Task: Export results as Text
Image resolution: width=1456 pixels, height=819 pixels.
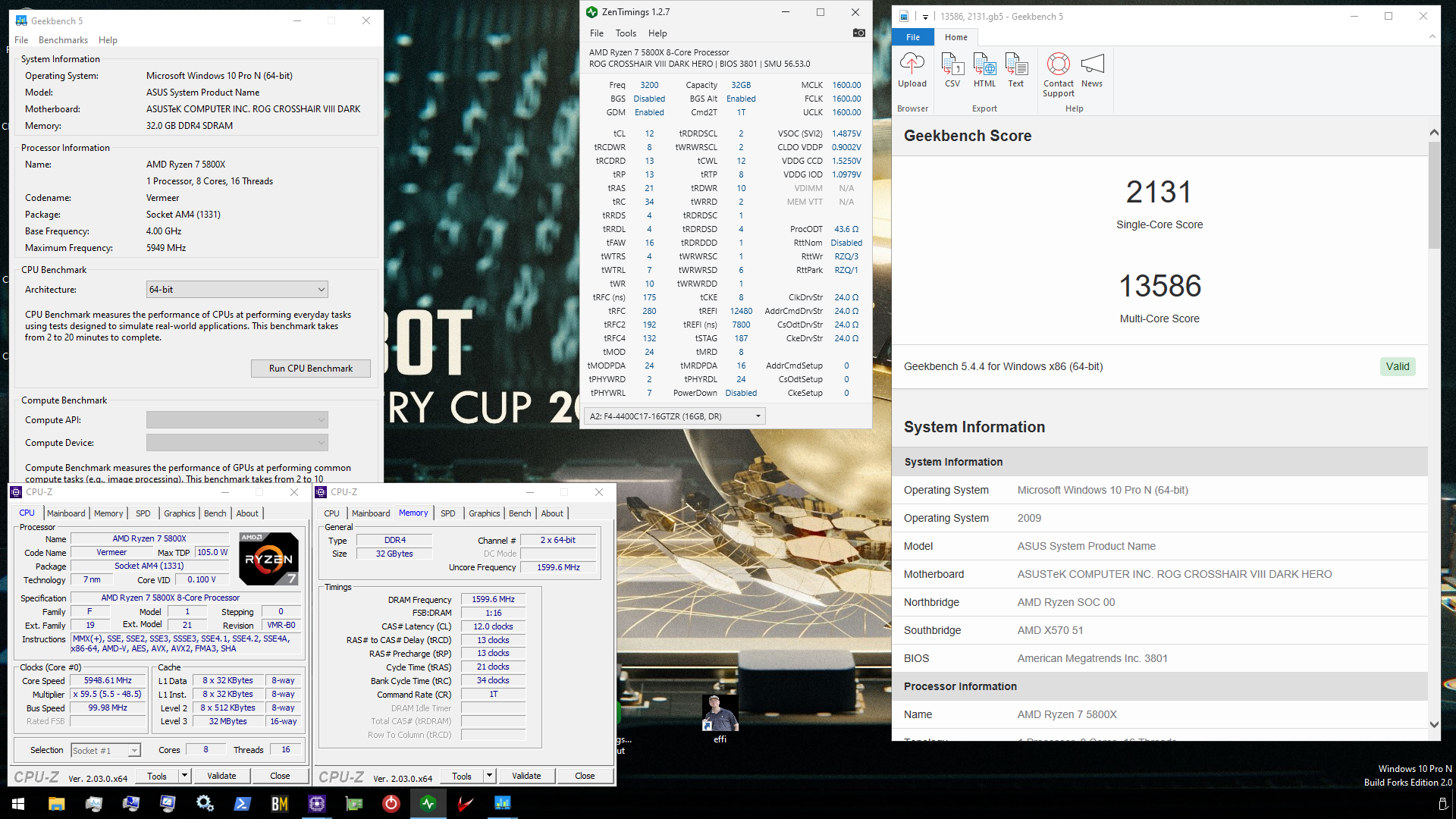Action: [x=1016, y=71]
